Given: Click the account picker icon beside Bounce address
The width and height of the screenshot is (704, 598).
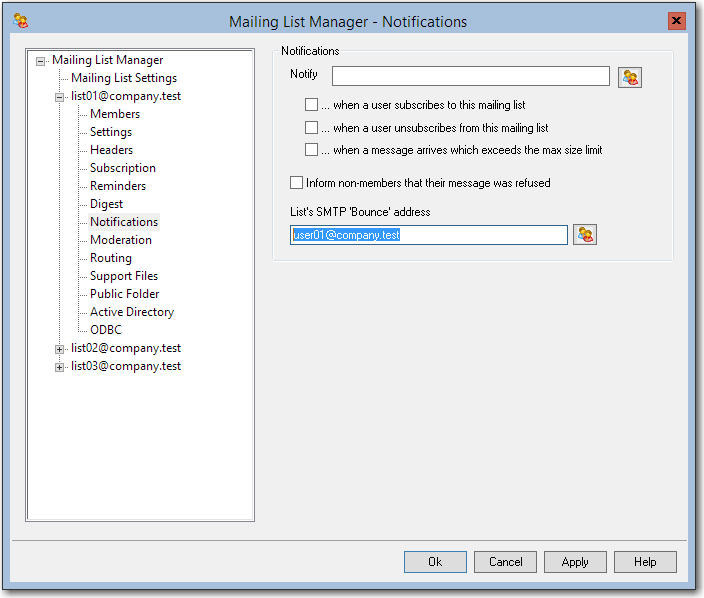Looking at the screenshot, I should pyautogui.click(x=585, y=235).
